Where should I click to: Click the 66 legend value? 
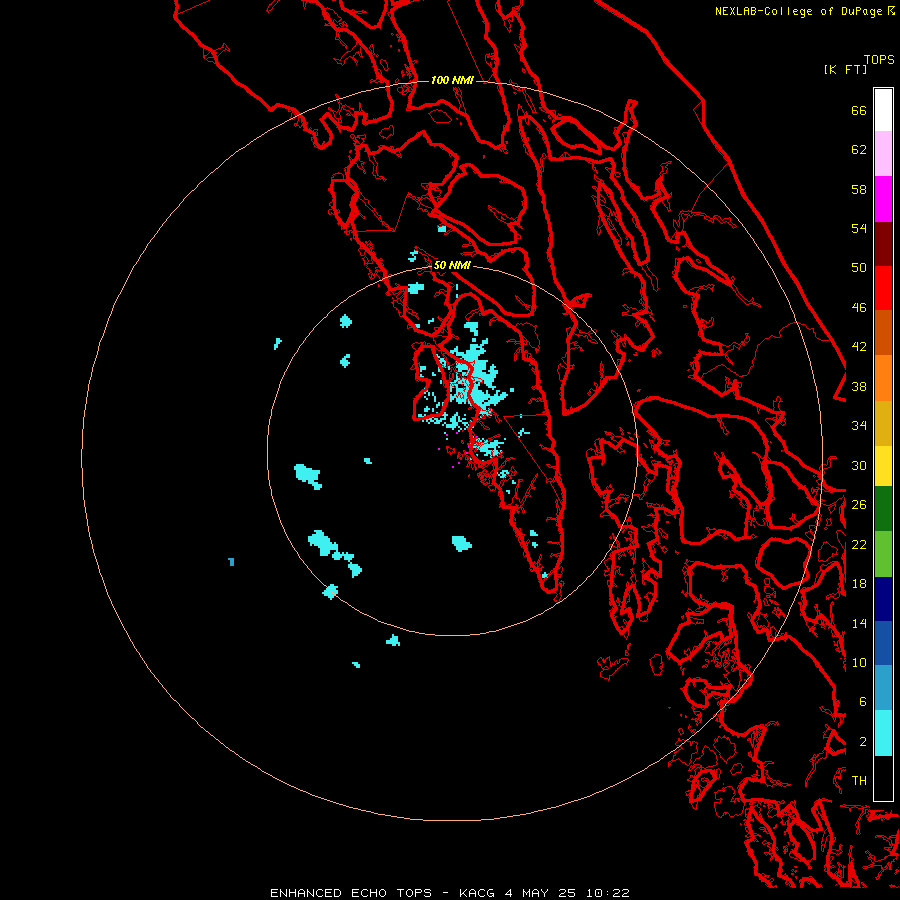pos(859,110)
